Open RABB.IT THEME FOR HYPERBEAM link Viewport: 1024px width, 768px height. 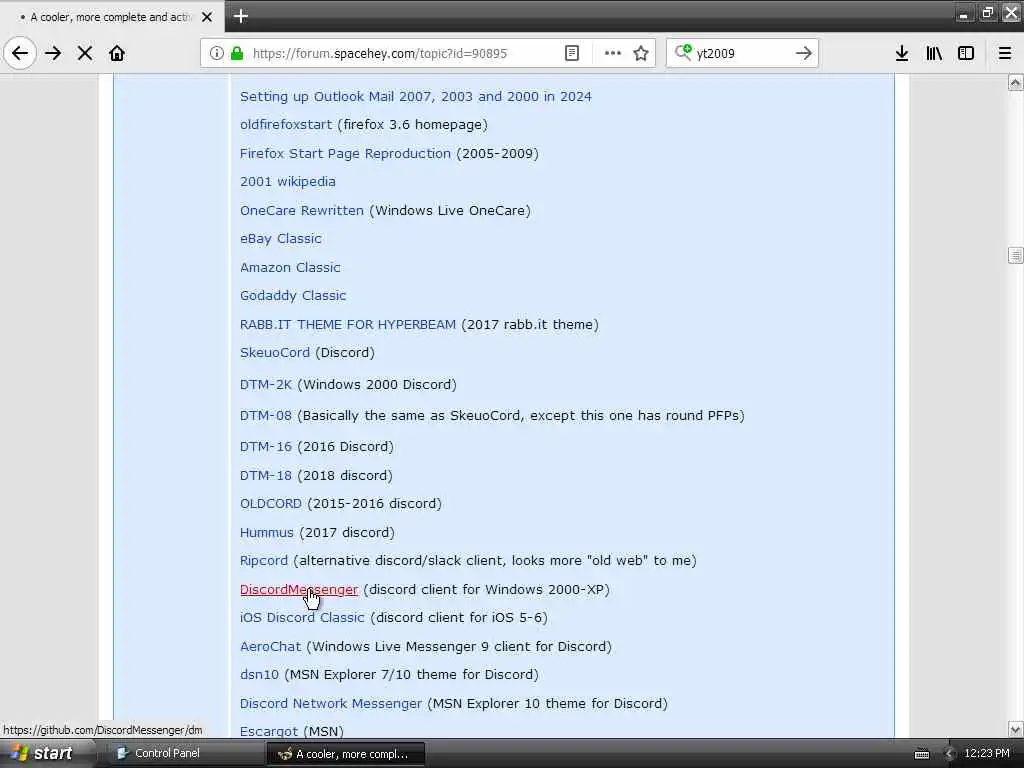(x=347, y=325)
